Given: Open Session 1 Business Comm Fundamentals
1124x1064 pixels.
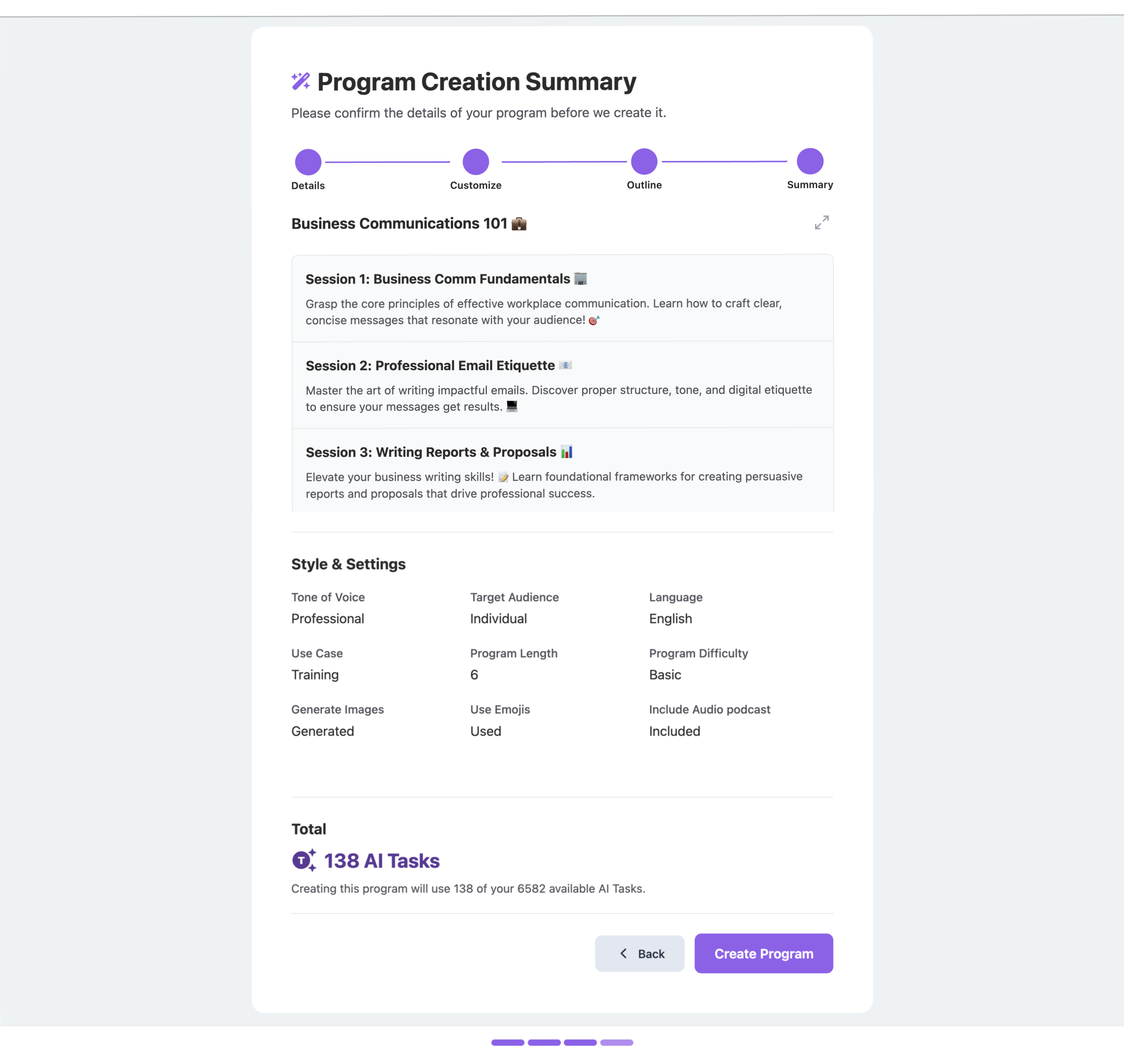Looking at the screenshot, I should 562,298.
